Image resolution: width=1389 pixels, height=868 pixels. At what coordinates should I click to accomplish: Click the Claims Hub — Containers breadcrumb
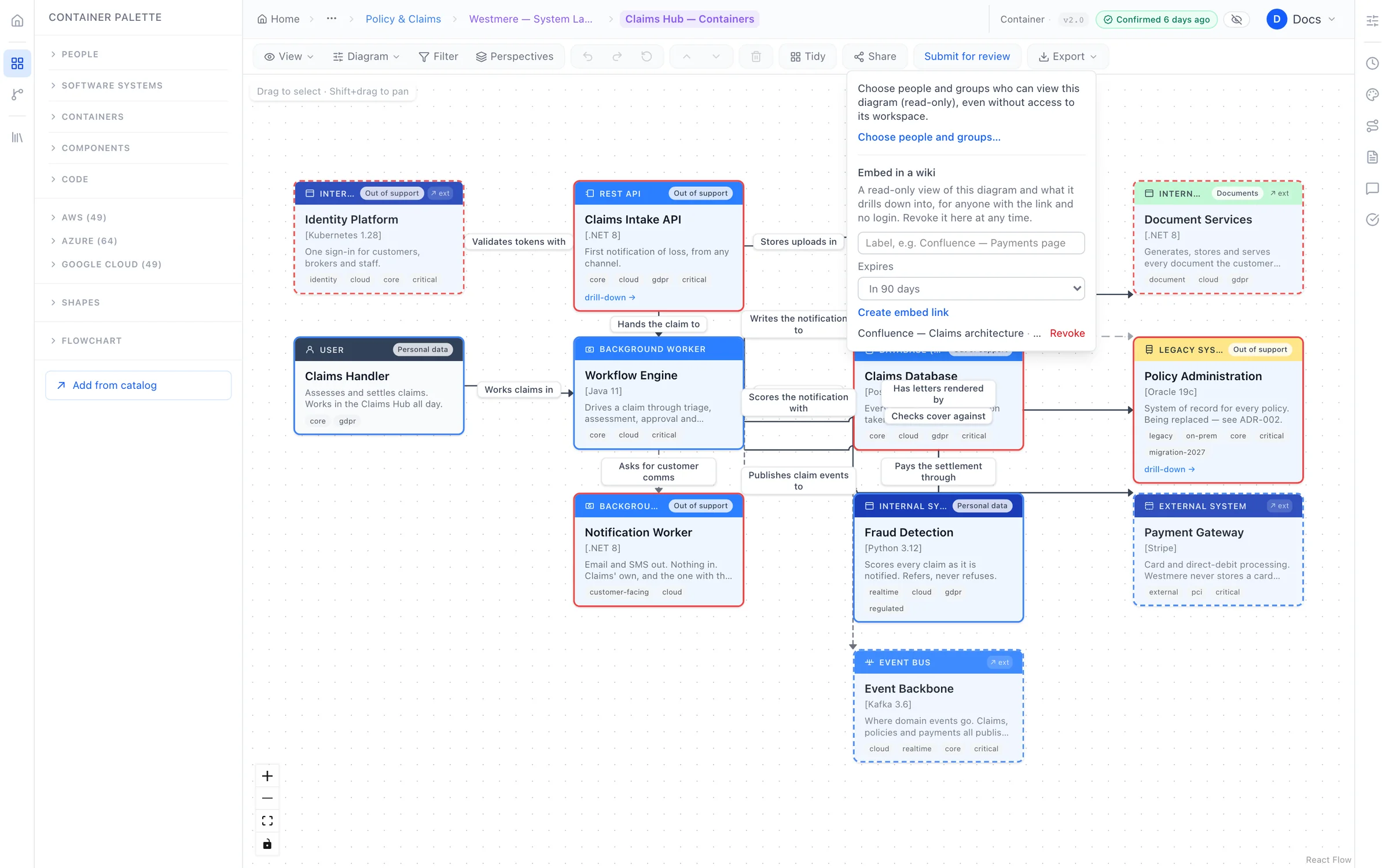689,19
